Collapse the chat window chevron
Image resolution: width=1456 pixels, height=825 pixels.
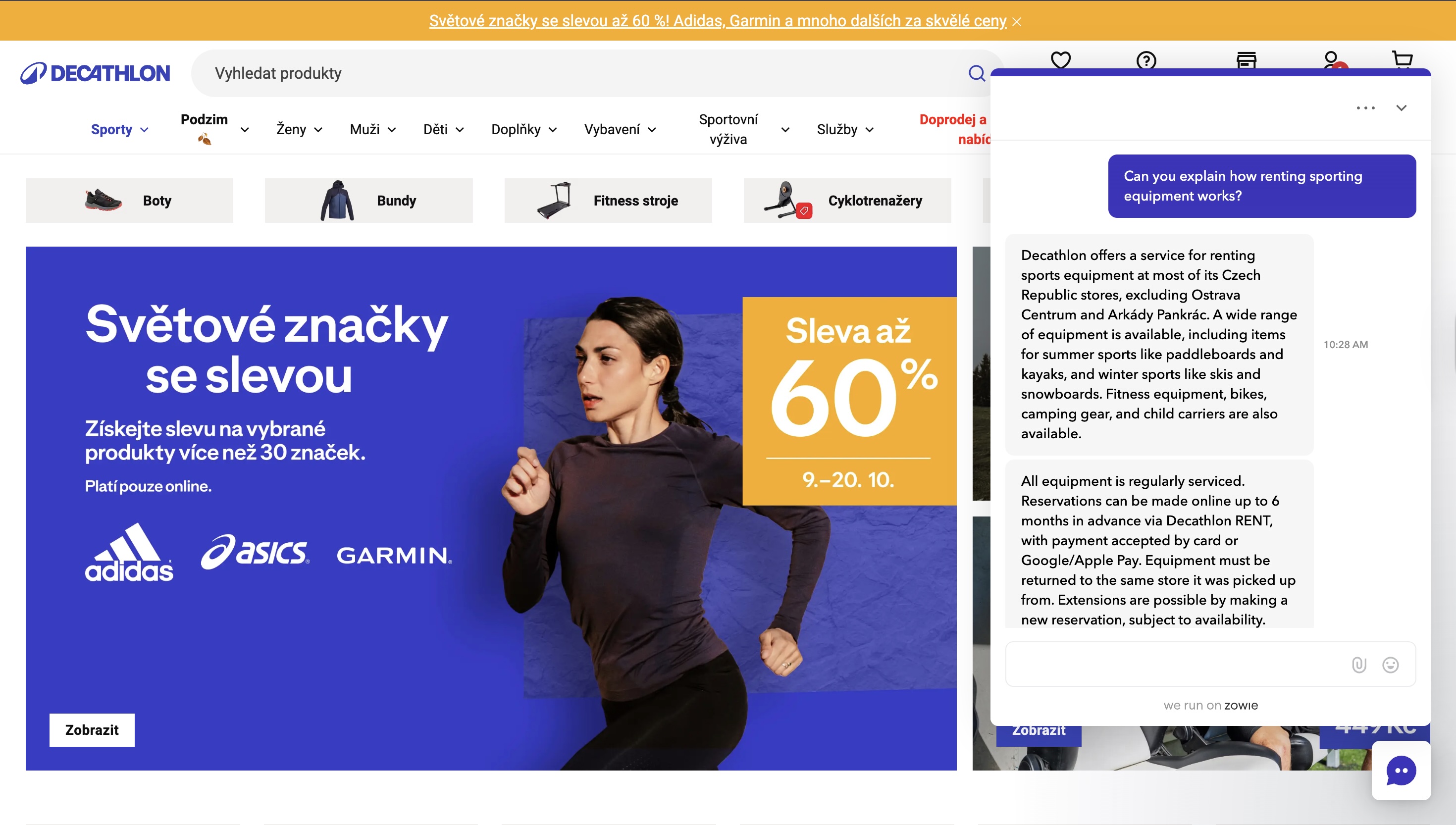(x=1402, y=107)
